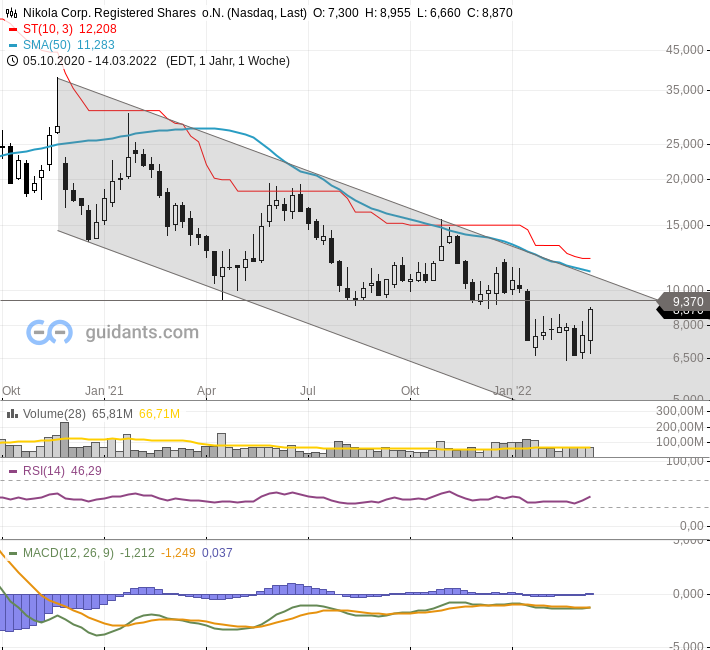
Task: Click the 9,370 price marker on axis
Action: pyautogui.click(x=684, y=302)
